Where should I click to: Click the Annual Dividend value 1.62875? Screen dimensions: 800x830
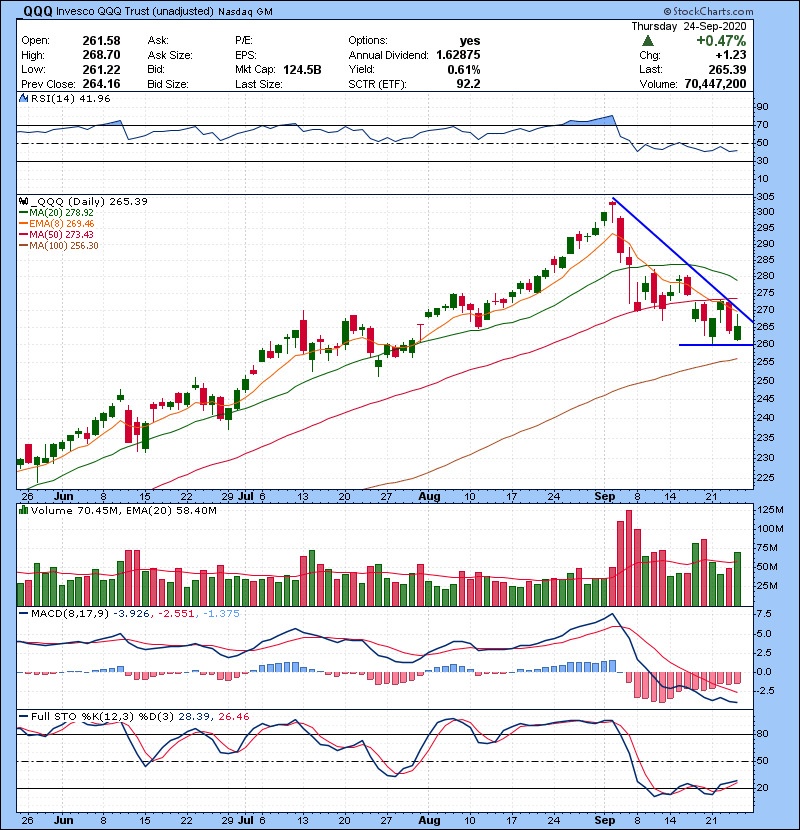[458, 55]
